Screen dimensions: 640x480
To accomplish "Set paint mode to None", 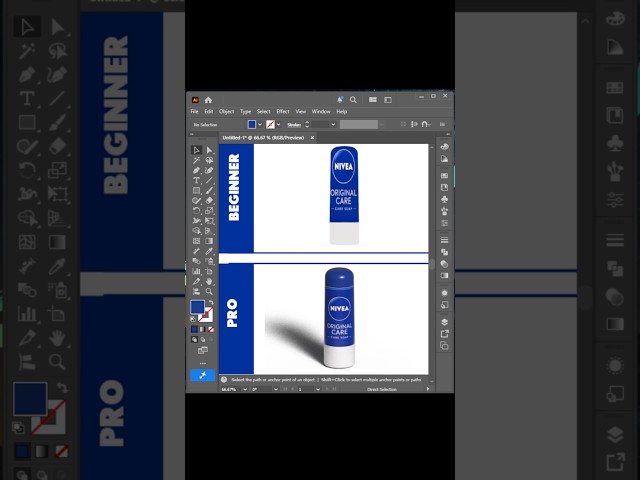I will [211, 329].
